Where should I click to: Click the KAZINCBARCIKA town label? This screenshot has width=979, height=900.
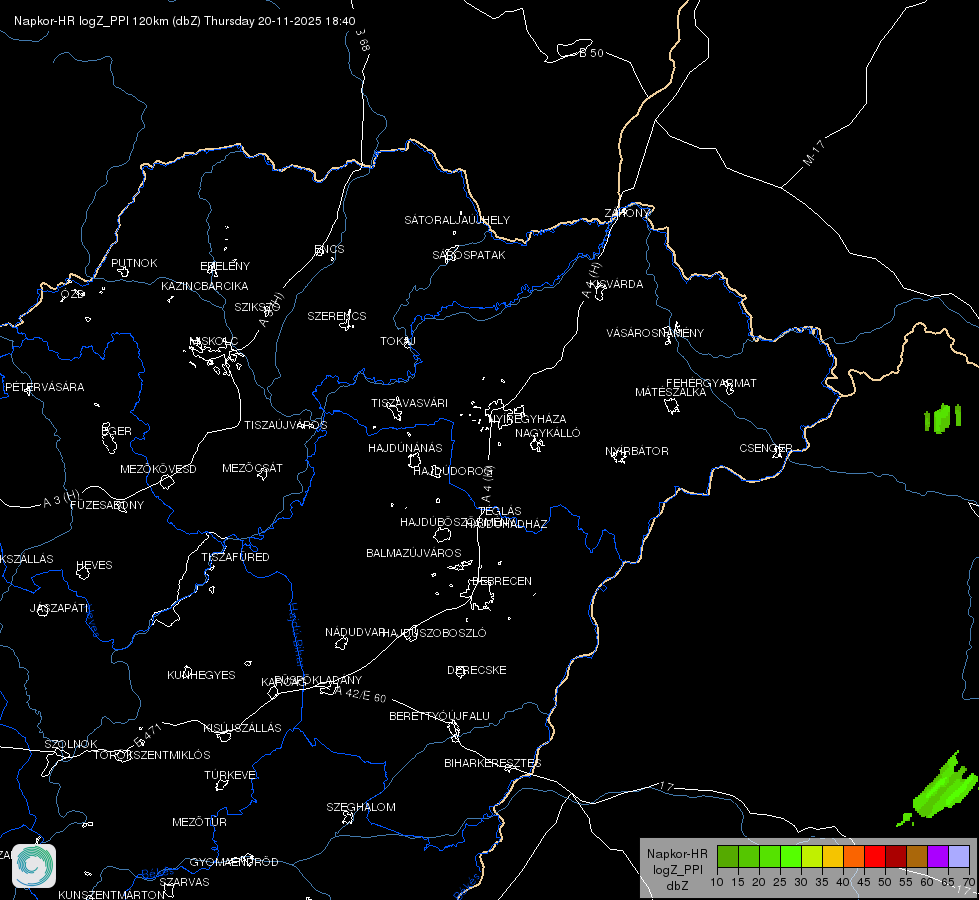coord(205,286)
